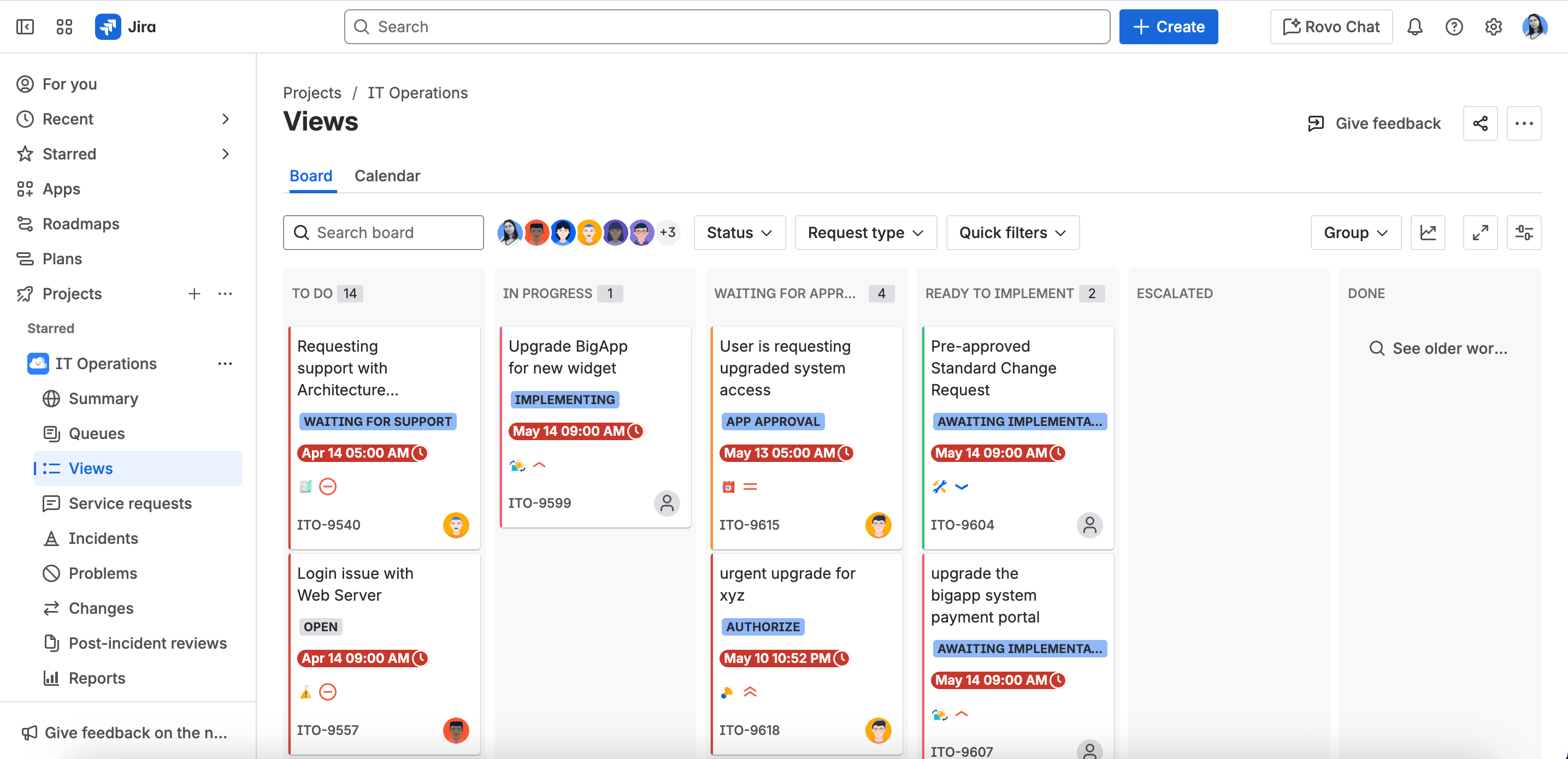This screenshot has height=759, width=1568.
Task: Switch to the Calendar tab
Action: (387, 176)
